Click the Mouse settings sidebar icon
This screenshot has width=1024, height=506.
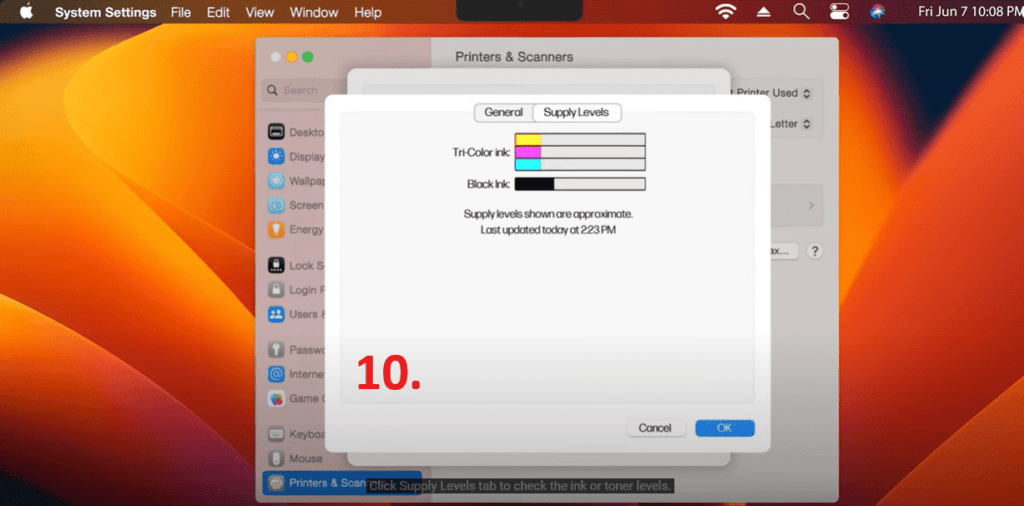(276, 459)
